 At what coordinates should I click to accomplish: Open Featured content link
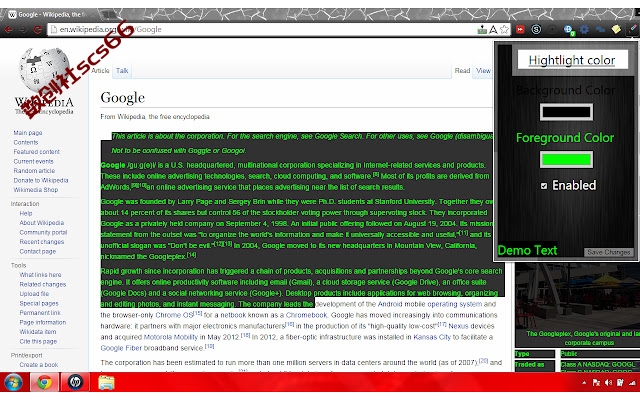click(x=36, y=152)
